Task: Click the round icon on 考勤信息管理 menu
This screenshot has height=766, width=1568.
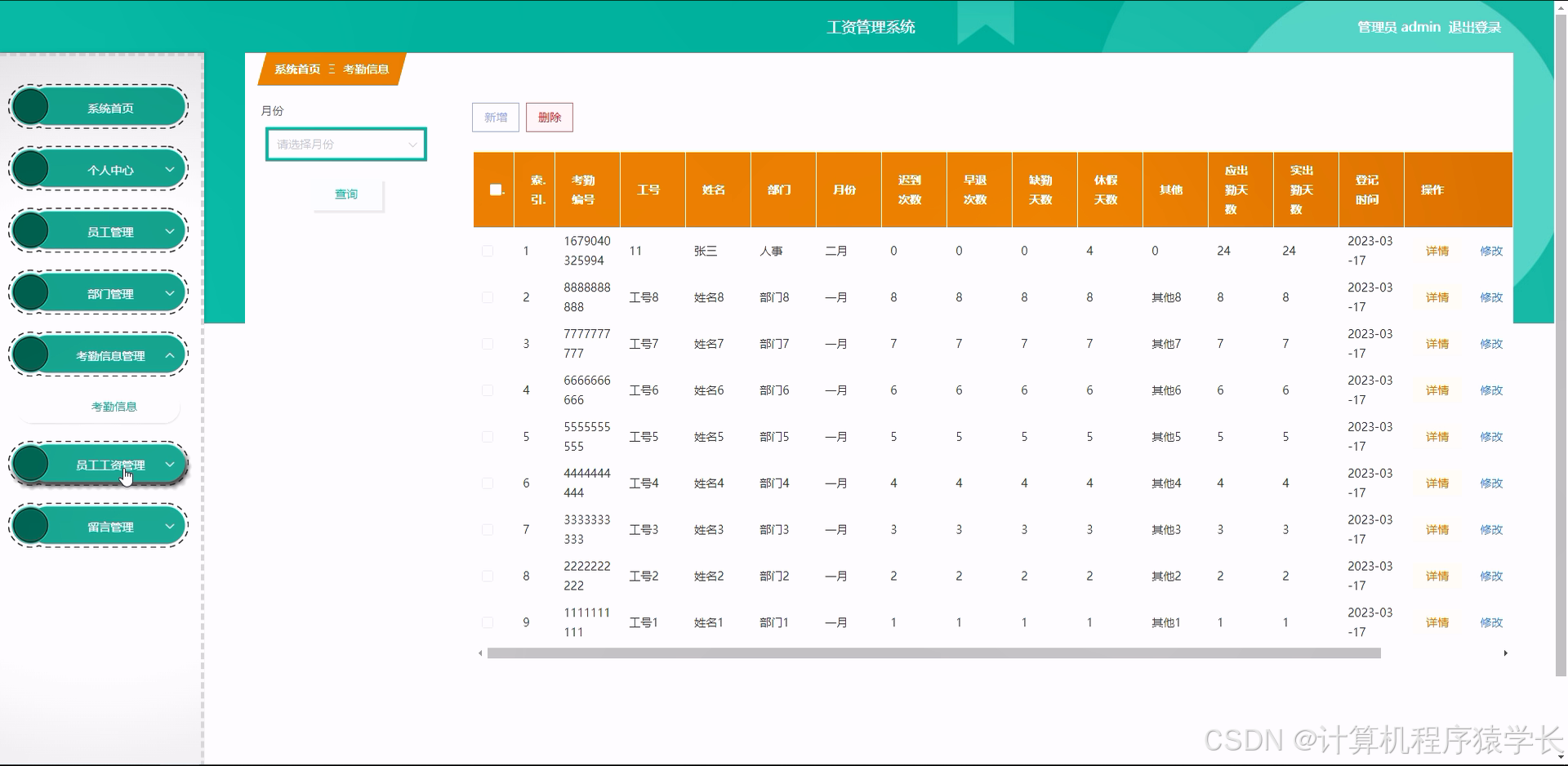Action: point(31,355)
